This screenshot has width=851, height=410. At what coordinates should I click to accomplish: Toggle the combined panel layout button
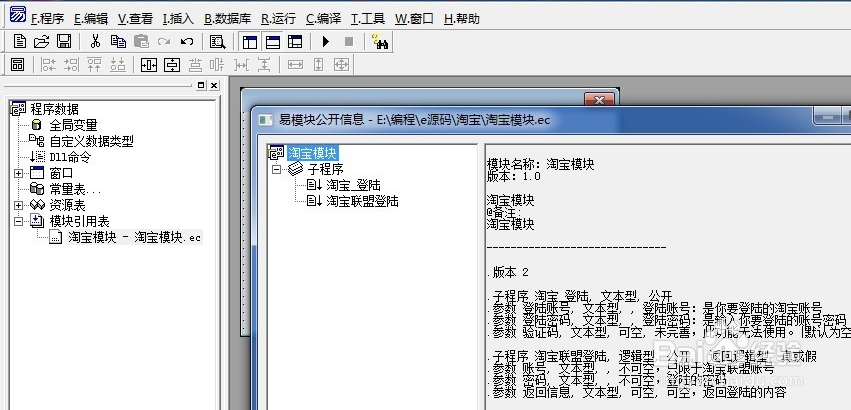point(295,42)
